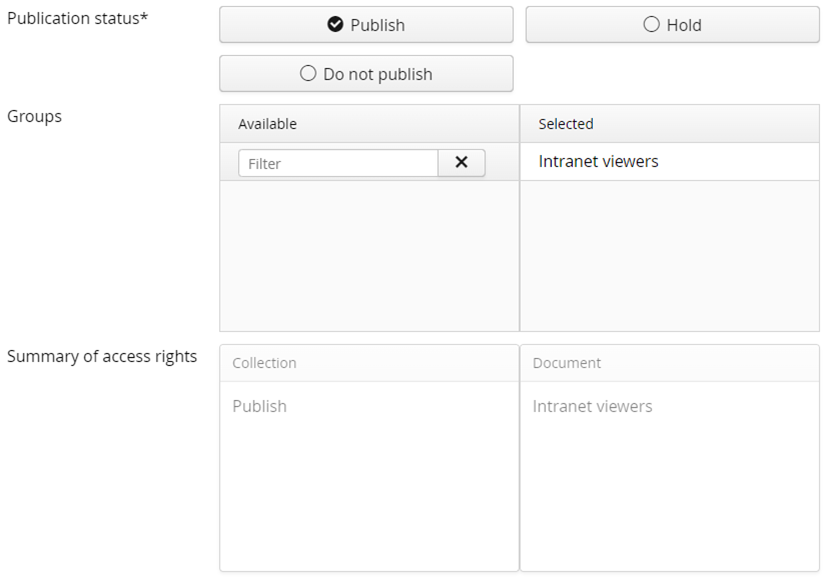Click the empty Available groups list area
Screen dimensions: 826x578
[369, 255]
